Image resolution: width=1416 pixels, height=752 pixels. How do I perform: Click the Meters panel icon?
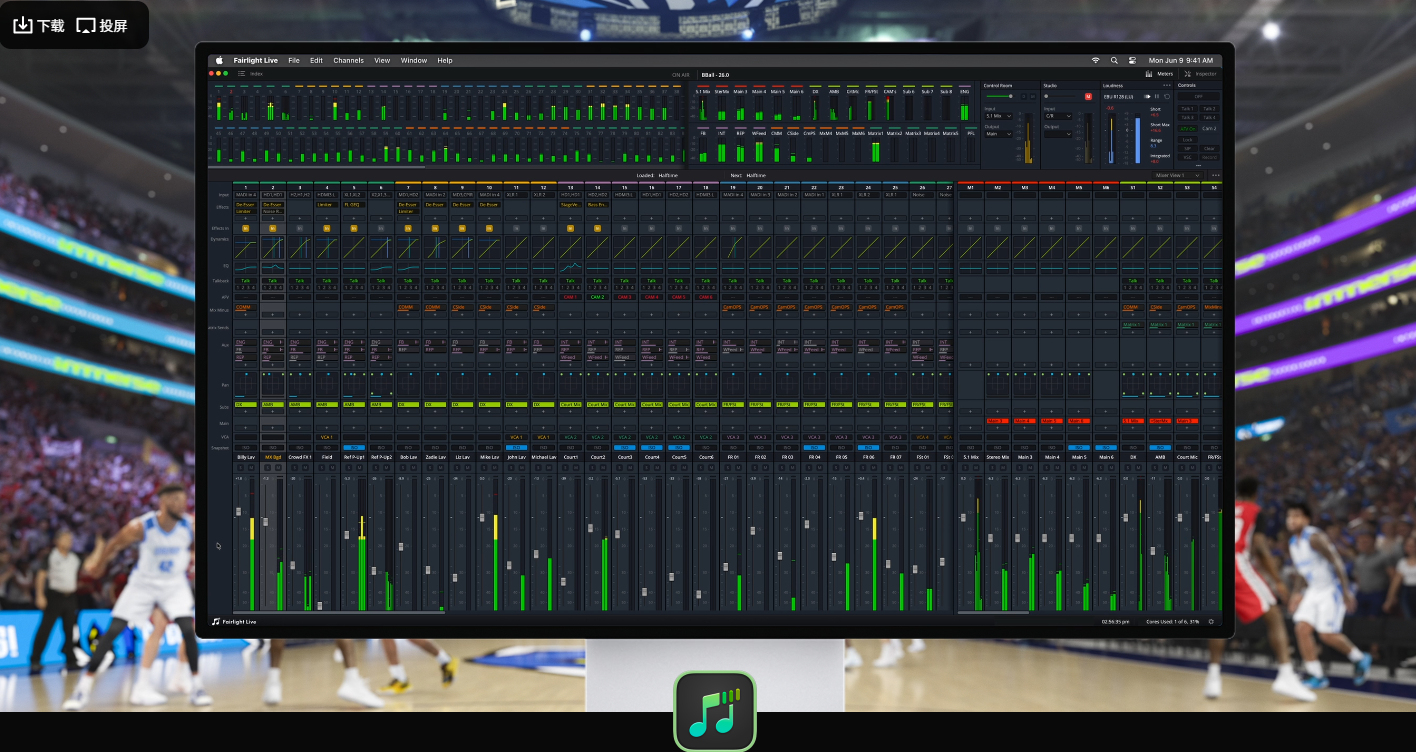point(1148,74)
